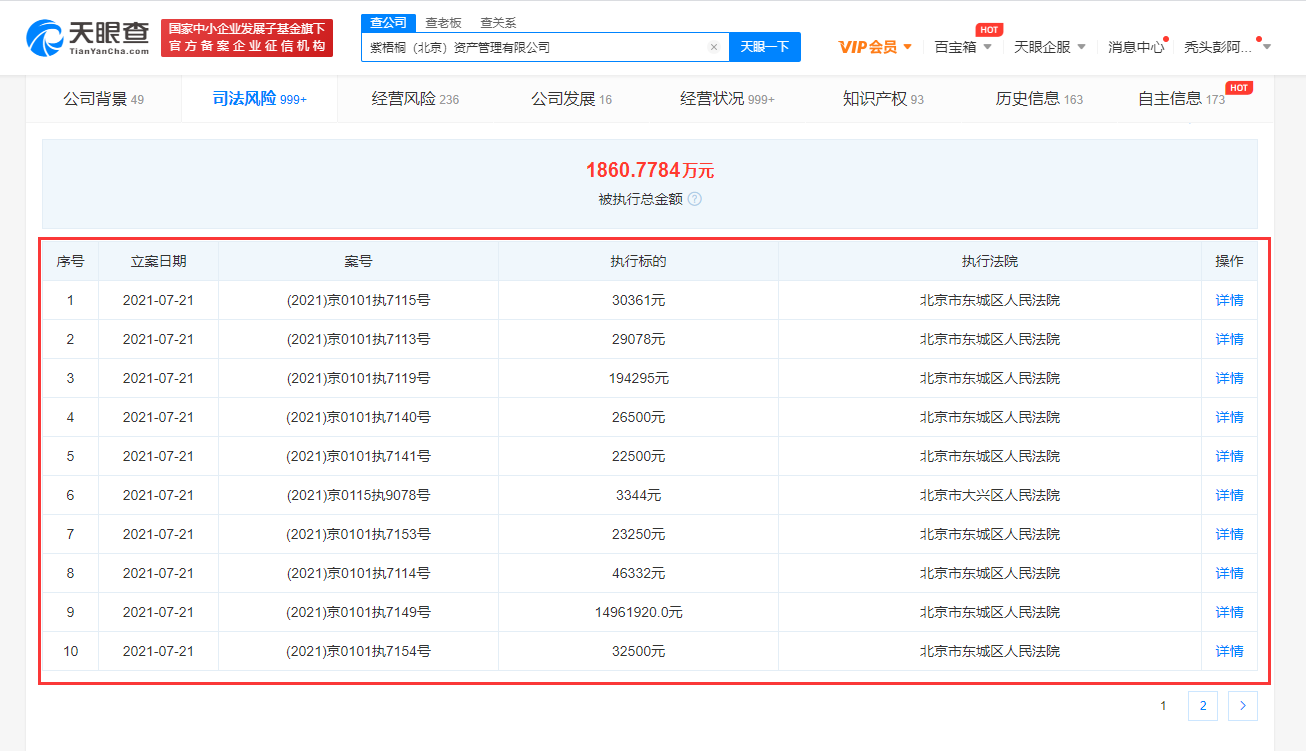
Task: Open the 公司背景 tab
Action: 103,99
